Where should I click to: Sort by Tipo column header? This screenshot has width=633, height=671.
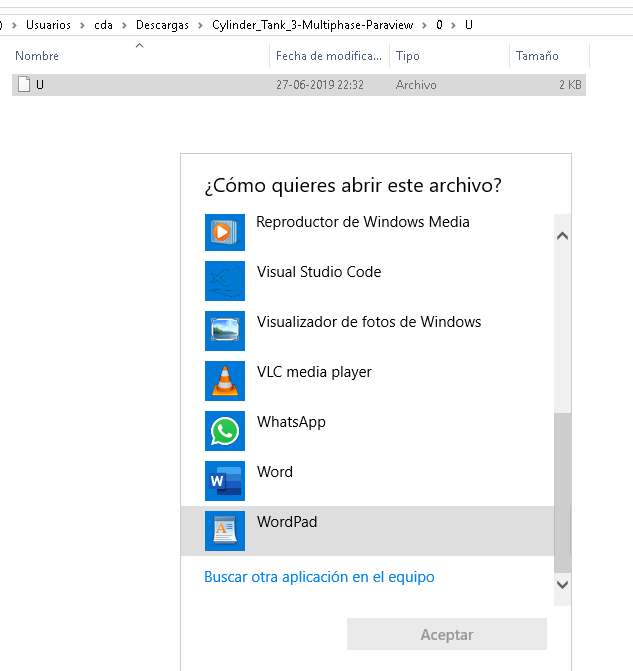407,56
